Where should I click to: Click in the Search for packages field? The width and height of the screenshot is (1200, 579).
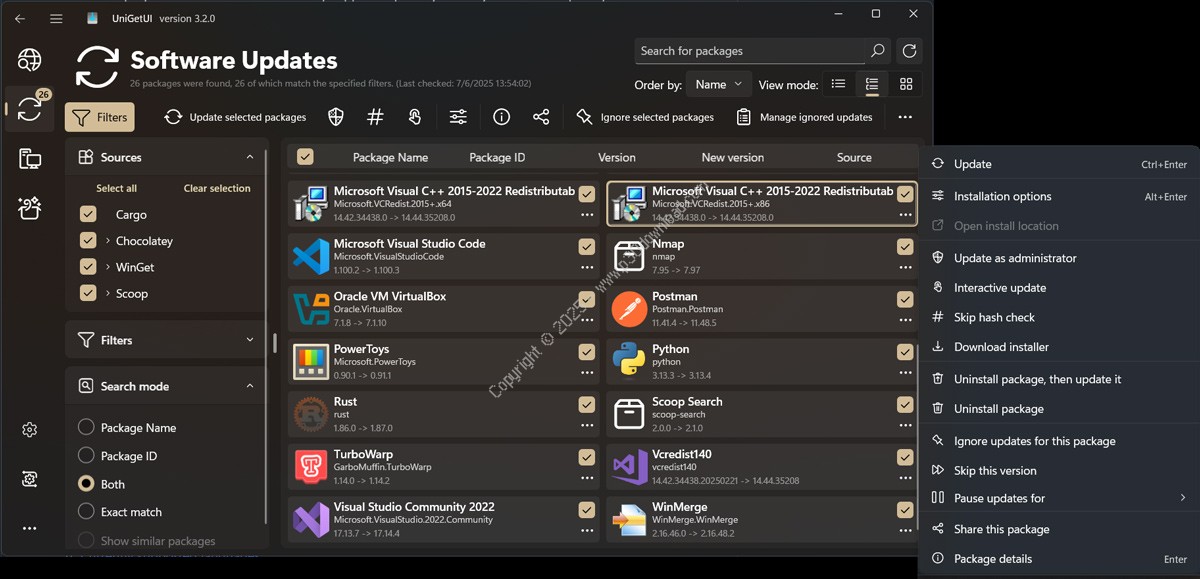[750, 51]
